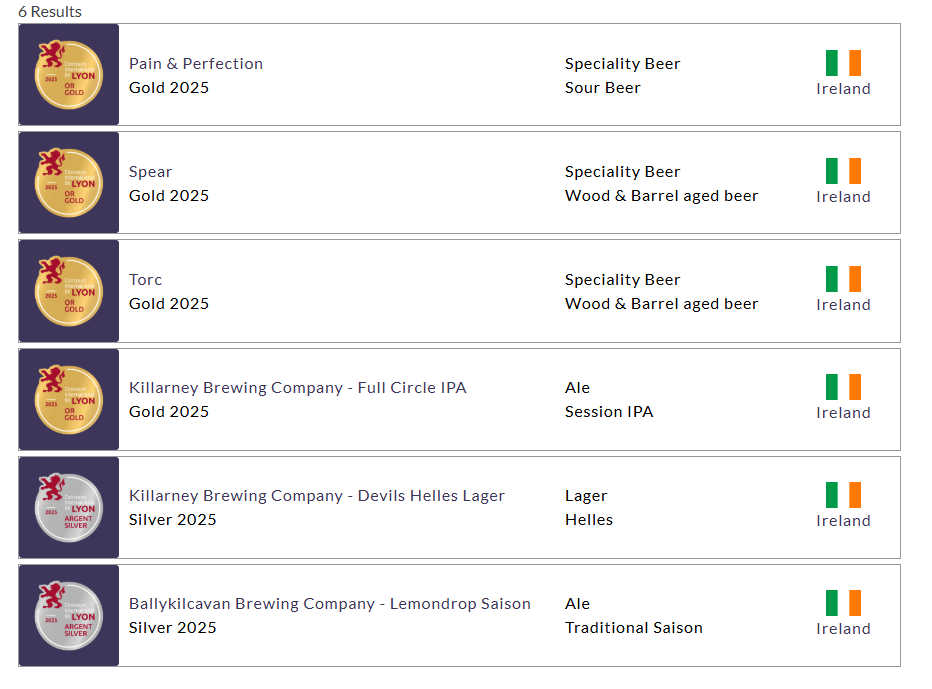Open Ballykilcavan Brewing Company Lemondrop Saison

pyautogui.click(x=330, y=604)
